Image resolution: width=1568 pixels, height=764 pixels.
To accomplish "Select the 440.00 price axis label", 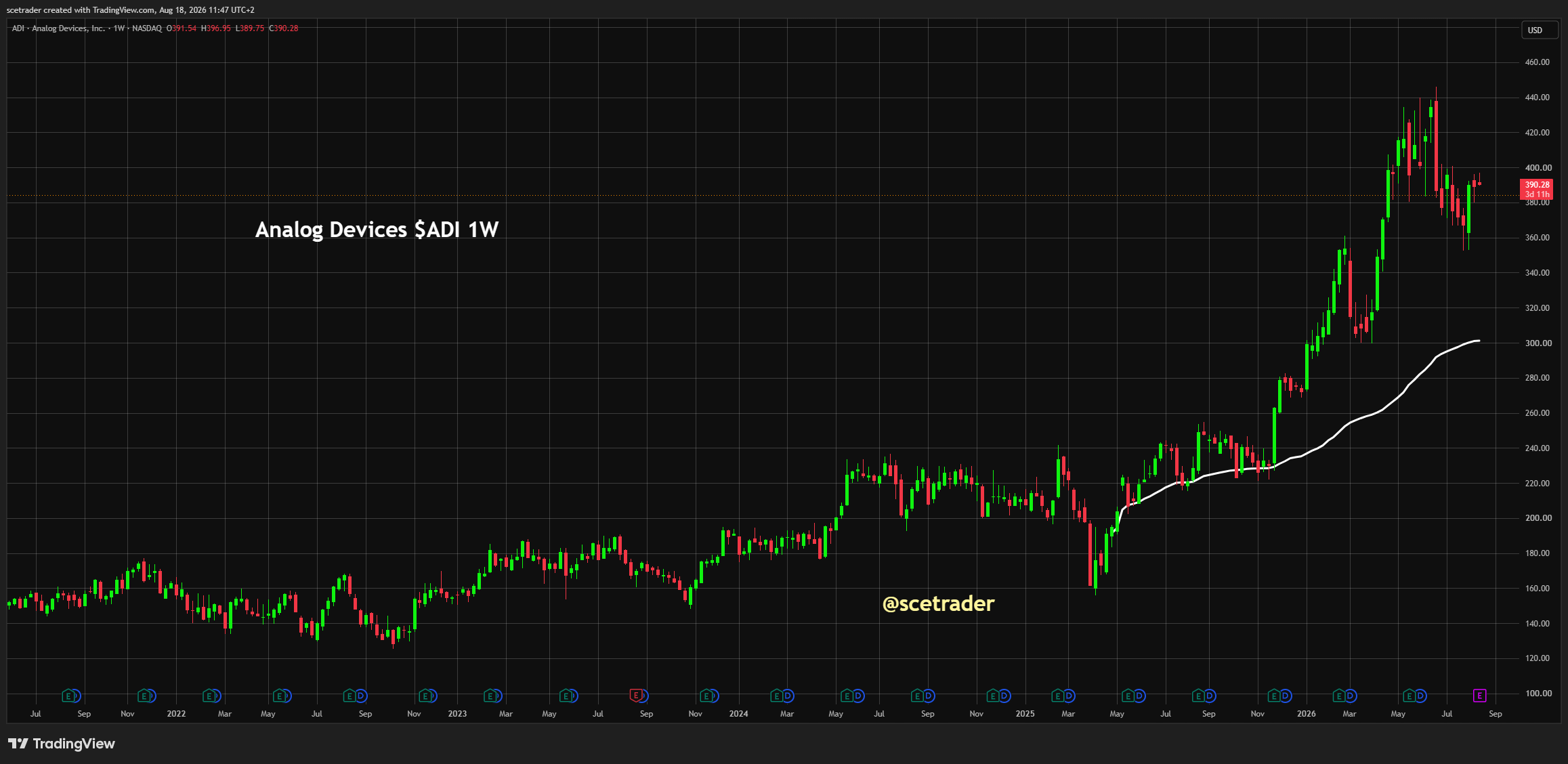I will pos(1537,98).
